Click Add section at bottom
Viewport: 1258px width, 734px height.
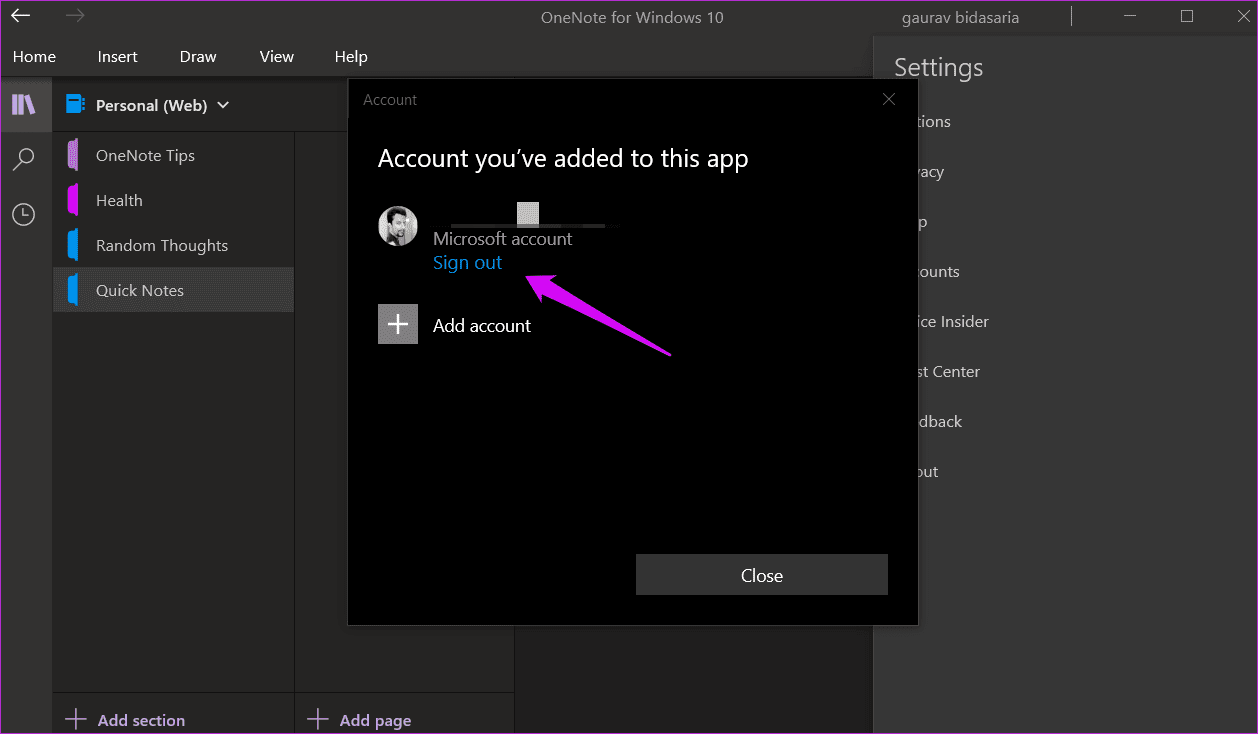(x=125, y=720)
